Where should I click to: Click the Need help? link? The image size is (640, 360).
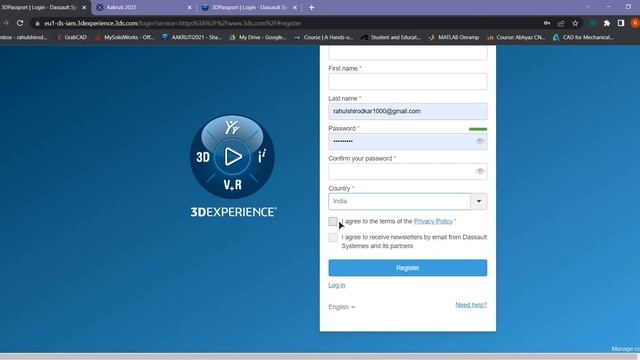pos(471,305)
